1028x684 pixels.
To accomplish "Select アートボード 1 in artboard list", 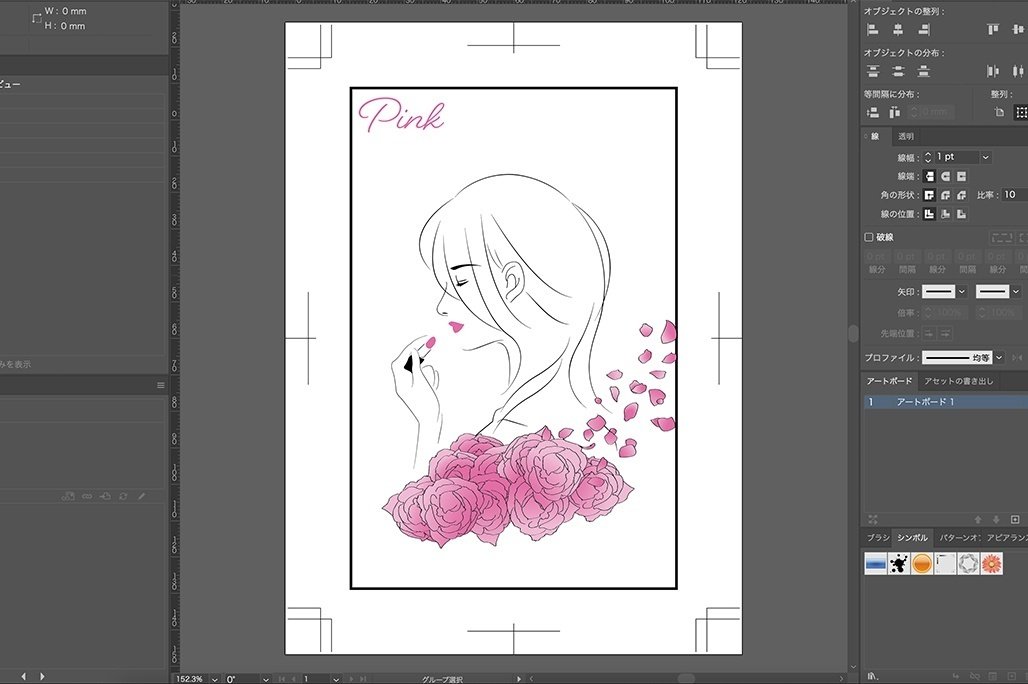I will coord(945,402).
